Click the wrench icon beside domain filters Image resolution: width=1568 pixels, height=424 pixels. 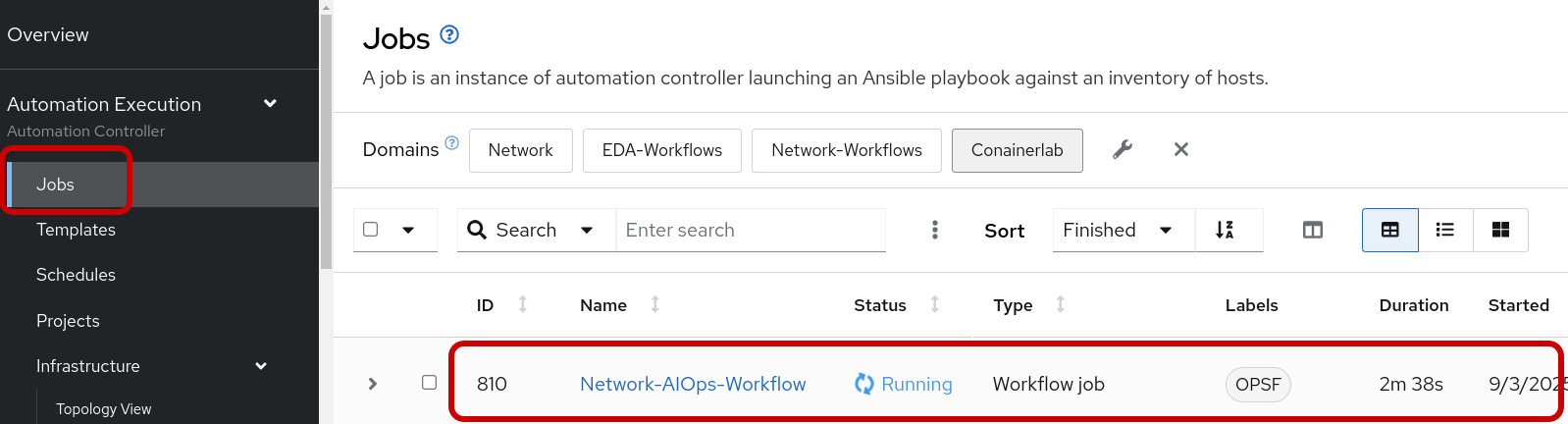coord(1123,149)
